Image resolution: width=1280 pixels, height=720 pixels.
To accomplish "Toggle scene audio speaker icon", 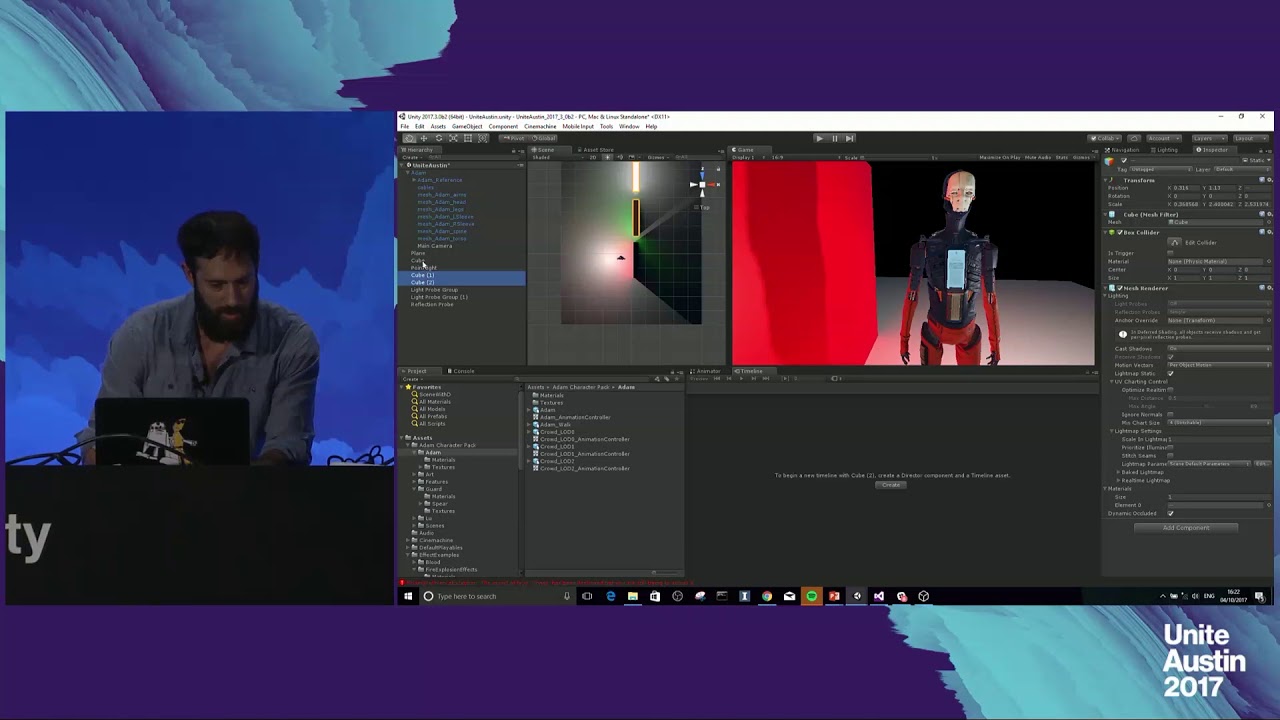I will coord(620,157).
